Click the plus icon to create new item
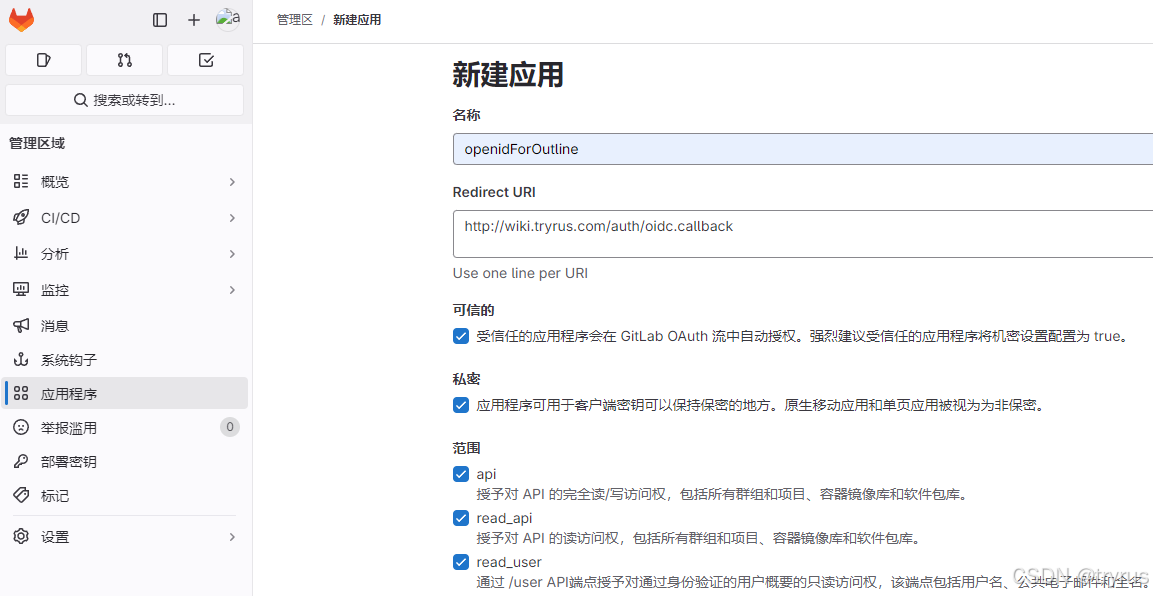1153x596 pixels. 193,19
